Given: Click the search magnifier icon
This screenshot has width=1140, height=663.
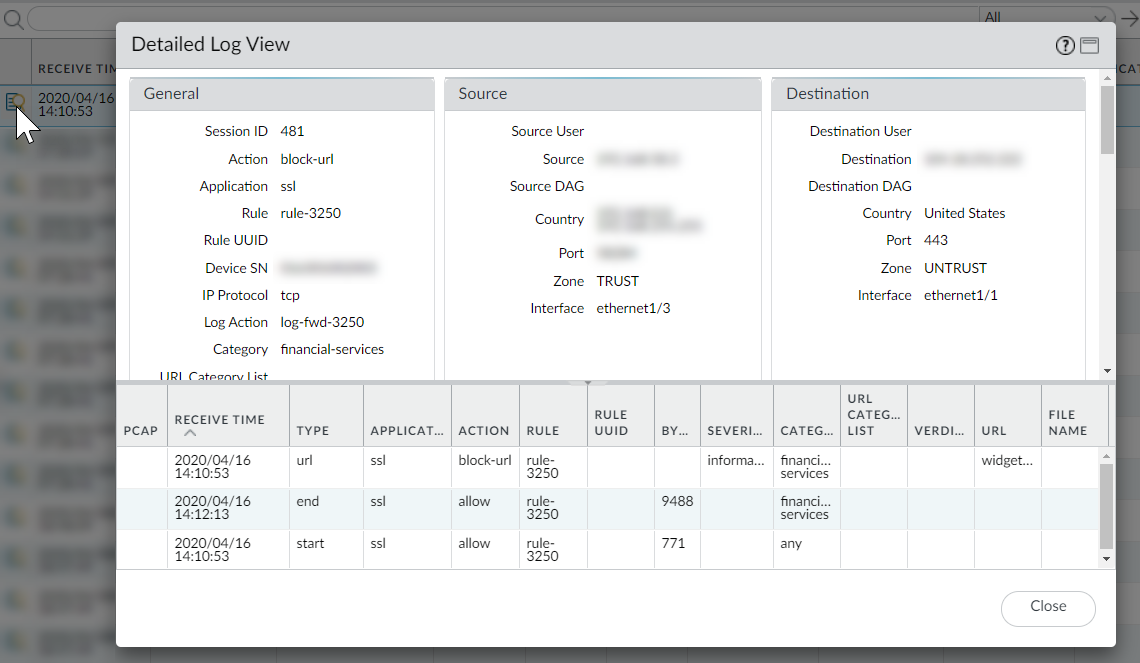Looking at the screenshot, I should point(14,19).
